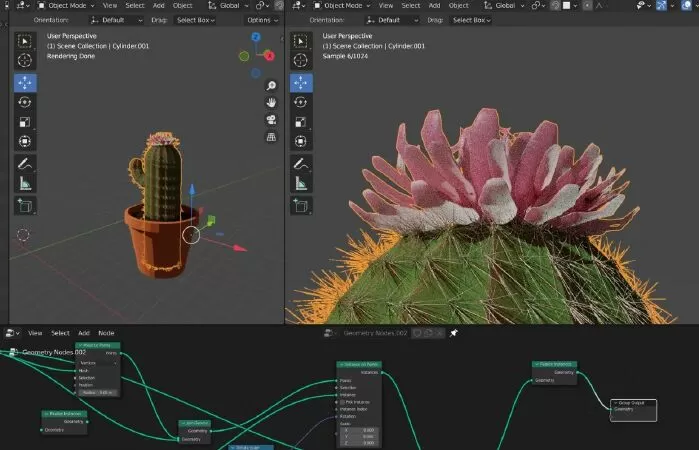Expand Options dropdown in left viewport
The height and width of the screenshot is (450, 699).
(263, 20)
